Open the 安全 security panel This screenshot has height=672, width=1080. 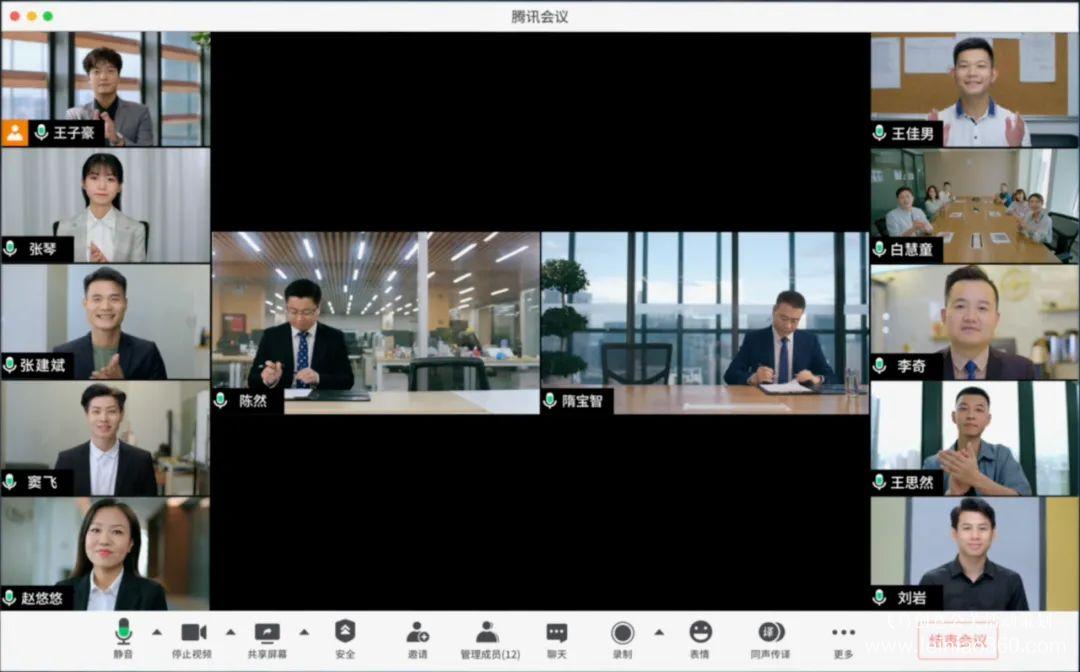tap(344, 632)
